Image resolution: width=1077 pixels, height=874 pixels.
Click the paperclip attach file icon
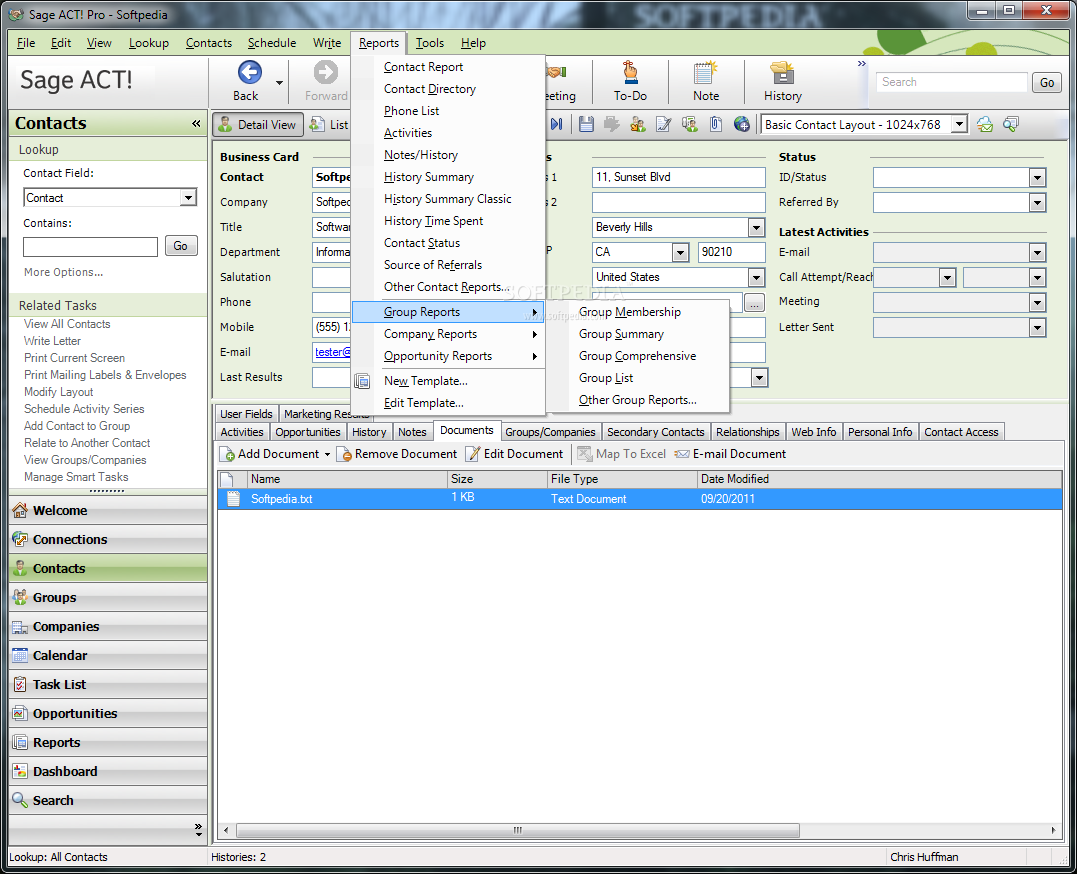pos(716,124)
